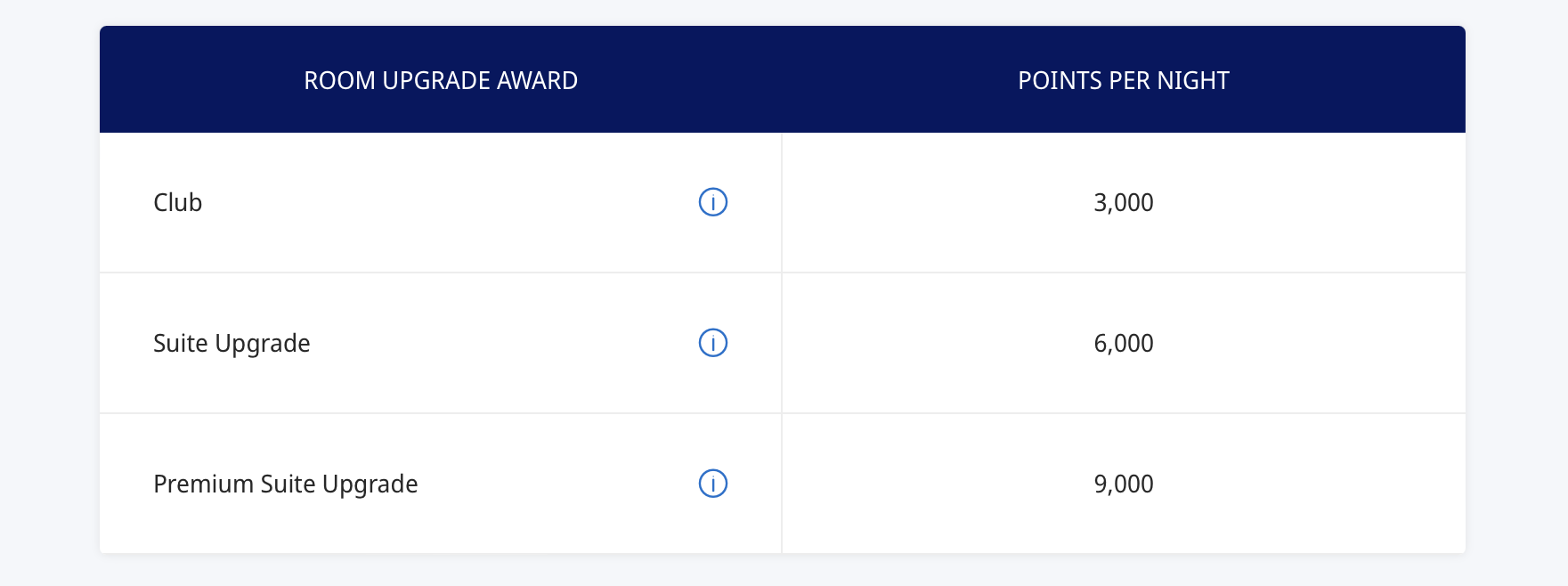Image resolution: width=1568 pixels, height=586 pixels.
Task: Click the word UPGRADE in the header
Action: coord(435,80)
